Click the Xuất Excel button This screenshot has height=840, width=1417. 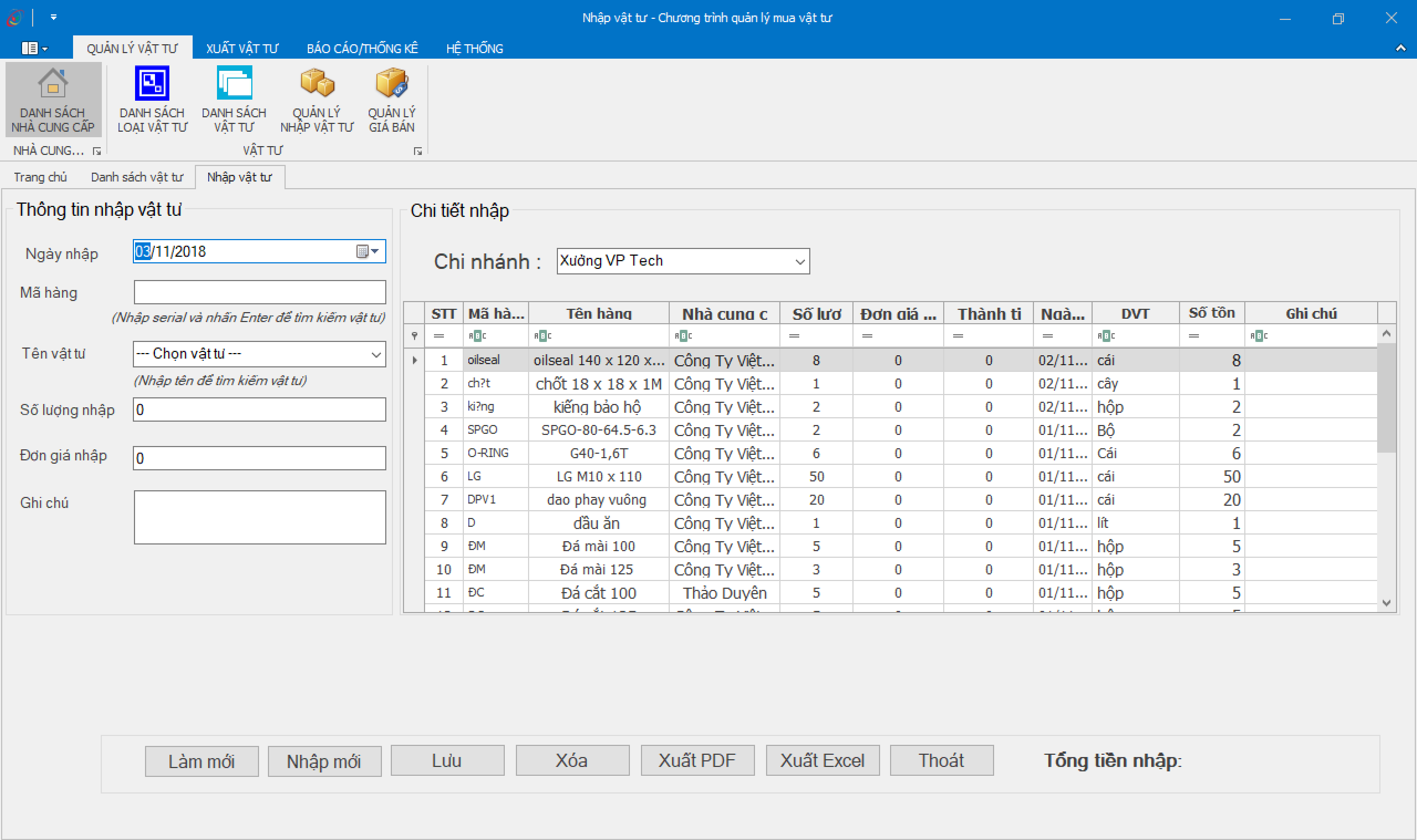[822, 760]
